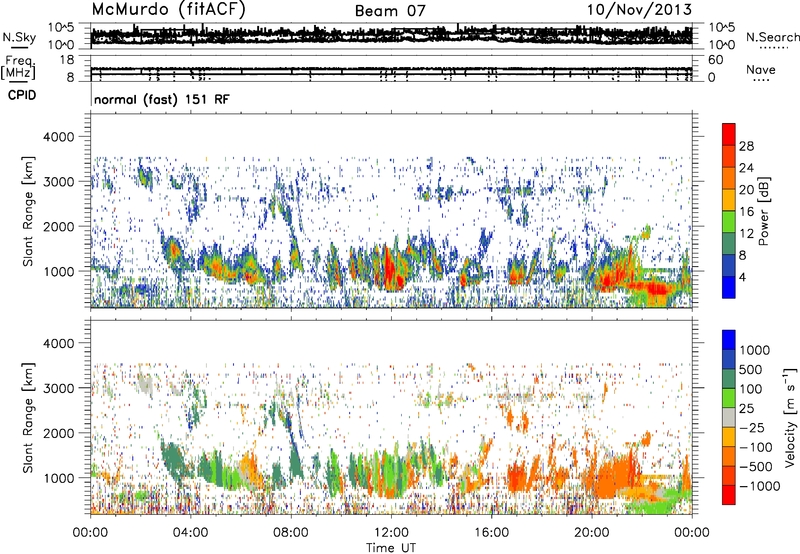Image resolution: width=800 pixels, height=554 pixels.
Task: Click the 'Beam 07' label
Action: click(390, 11)
